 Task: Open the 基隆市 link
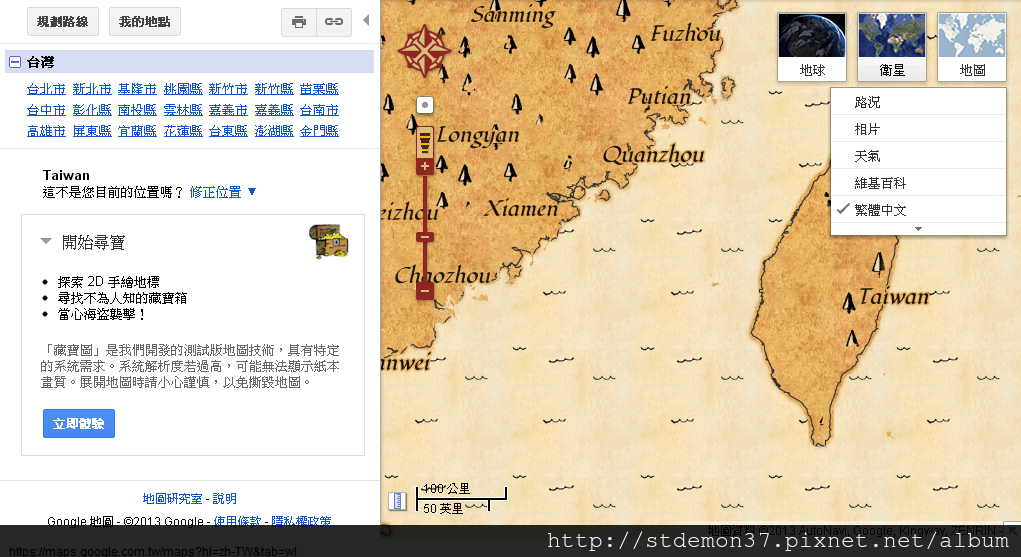[137, 89]
